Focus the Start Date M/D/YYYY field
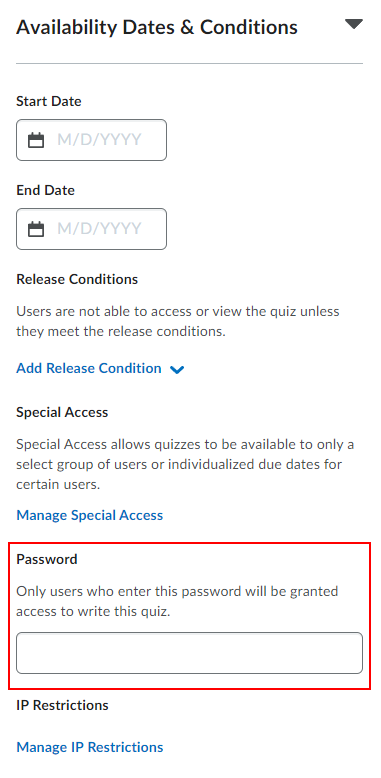The image size is (381, 778). pos(91,140)
